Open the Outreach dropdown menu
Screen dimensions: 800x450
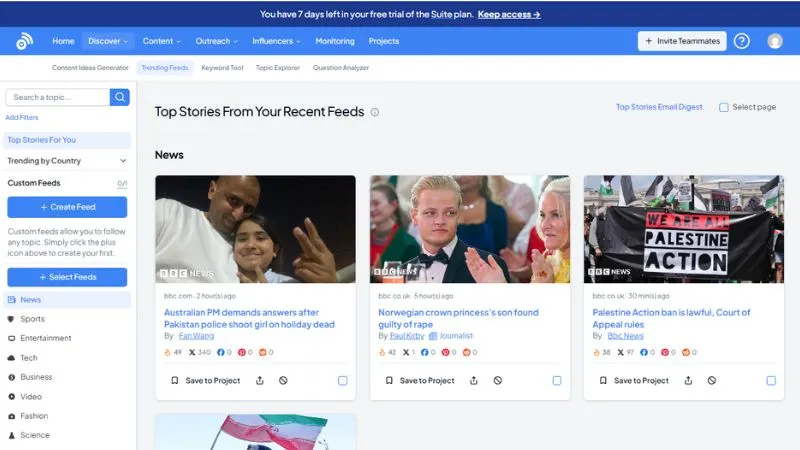(216, 41)
